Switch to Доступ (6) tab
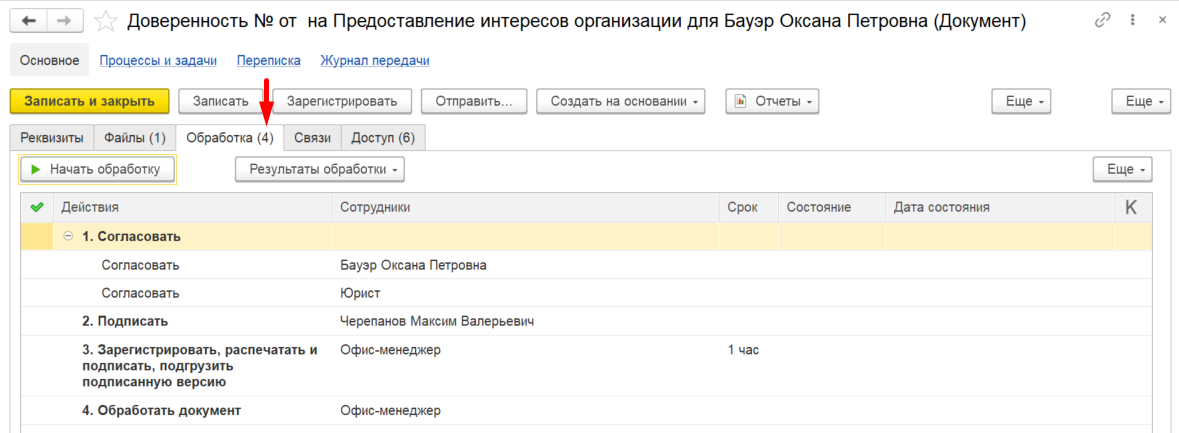This screenshot has width=1179, height=433. click(383, 138)
